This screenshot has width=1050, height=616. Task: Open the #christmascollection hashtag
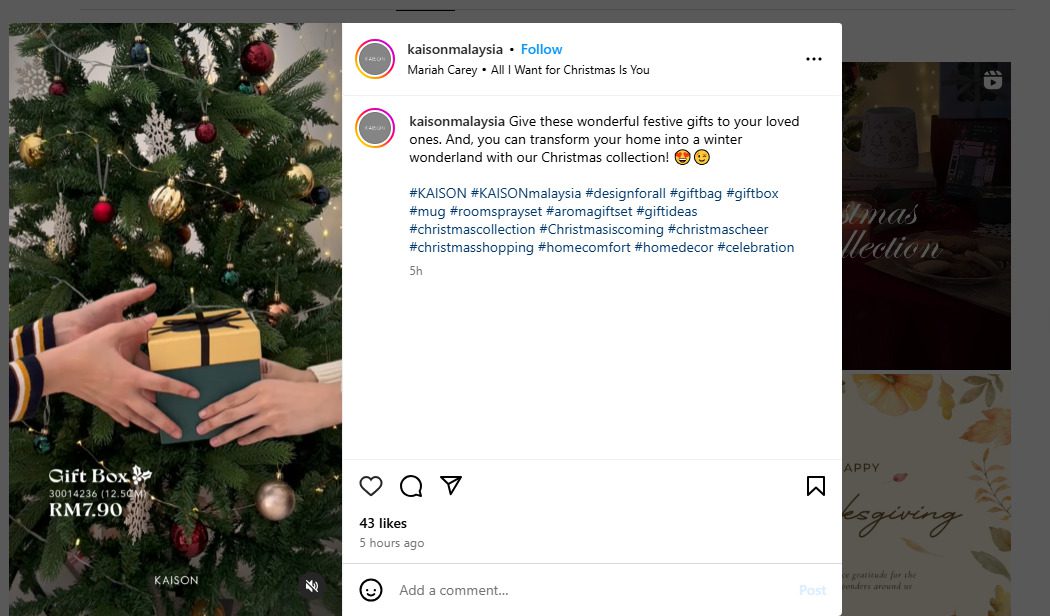tap(472, 229)
